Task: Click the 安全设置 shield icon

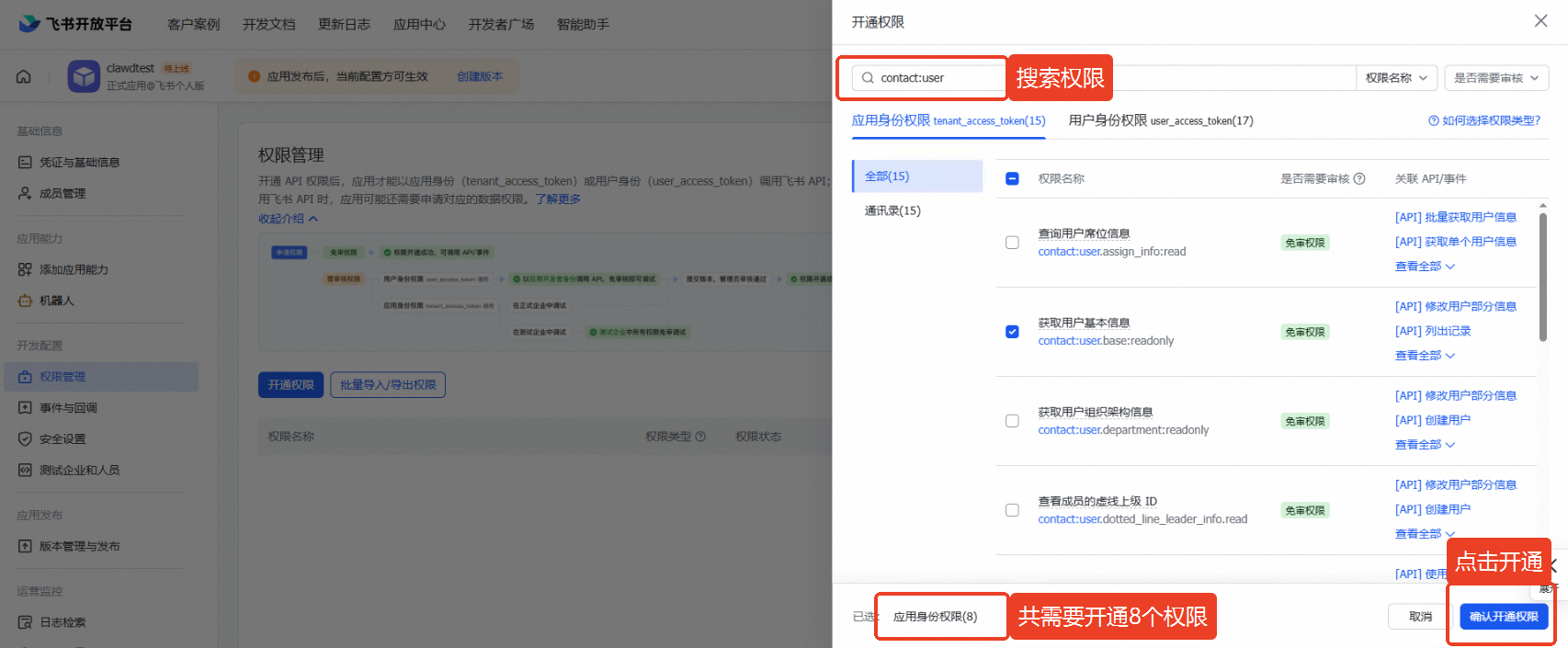Action: (25, 439)
